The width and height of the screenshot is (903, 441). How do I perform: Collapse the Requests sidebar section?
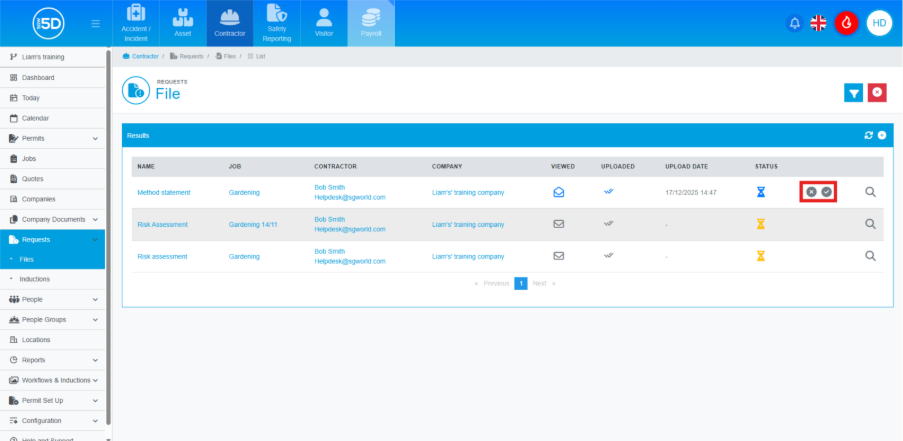point(95,240)
